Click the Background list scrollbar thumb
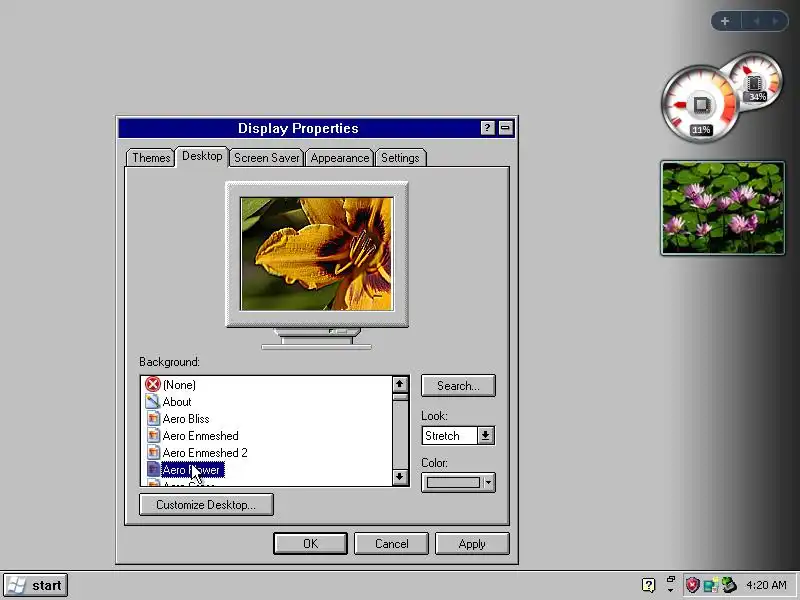The width and height of the screenshot is (800, 600). (x=400, y=397)
